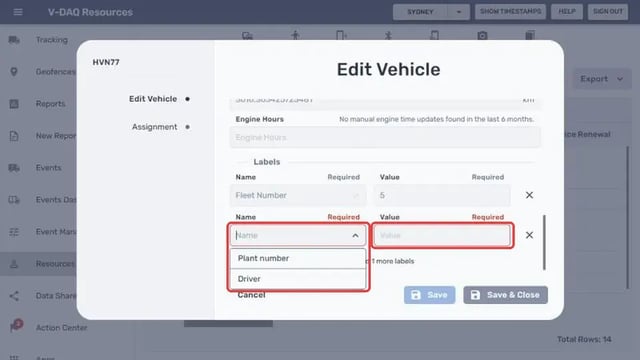The width and height of the screenshot is (640, 360).
Task: Go to the Edit Vehicle section
Action: click(x=153, y=99)
